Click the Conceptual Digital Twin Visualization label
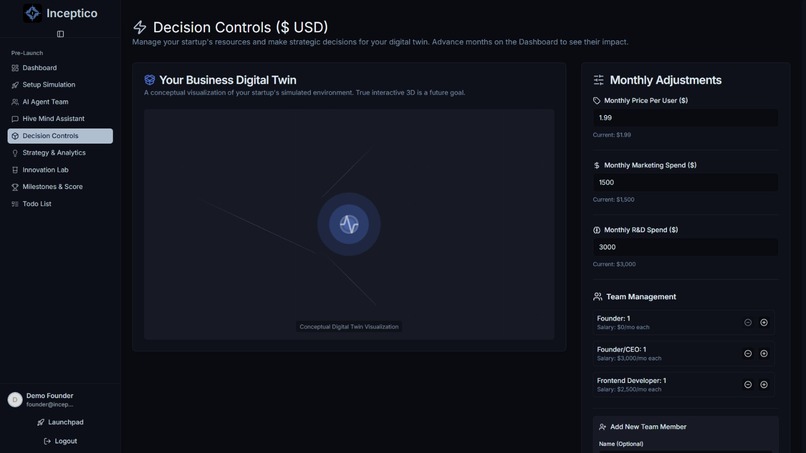The width and height of the screenshot is (806, 453). pos(349,327)
